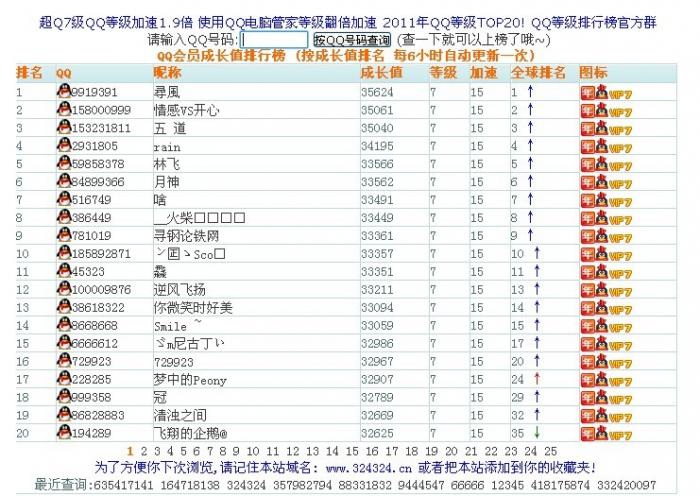Open recent query 164718138
Image resolution: width=700 pixels, height=496 pixels.
(190, 485)
